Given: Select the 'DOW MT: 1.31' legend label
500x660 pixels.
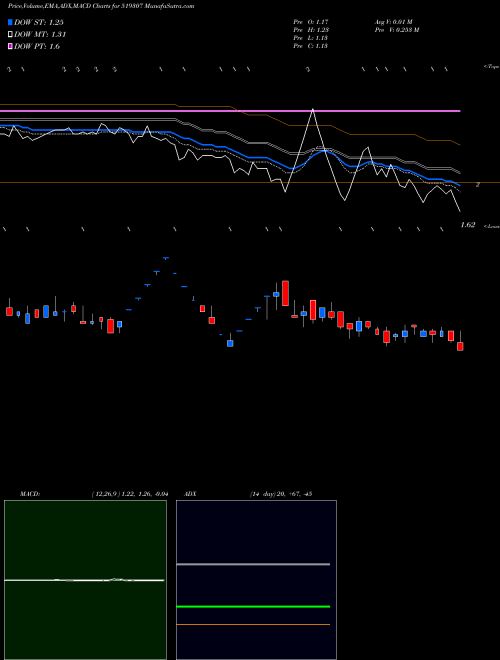Looking at the screenshot, I should click(40, 35).
